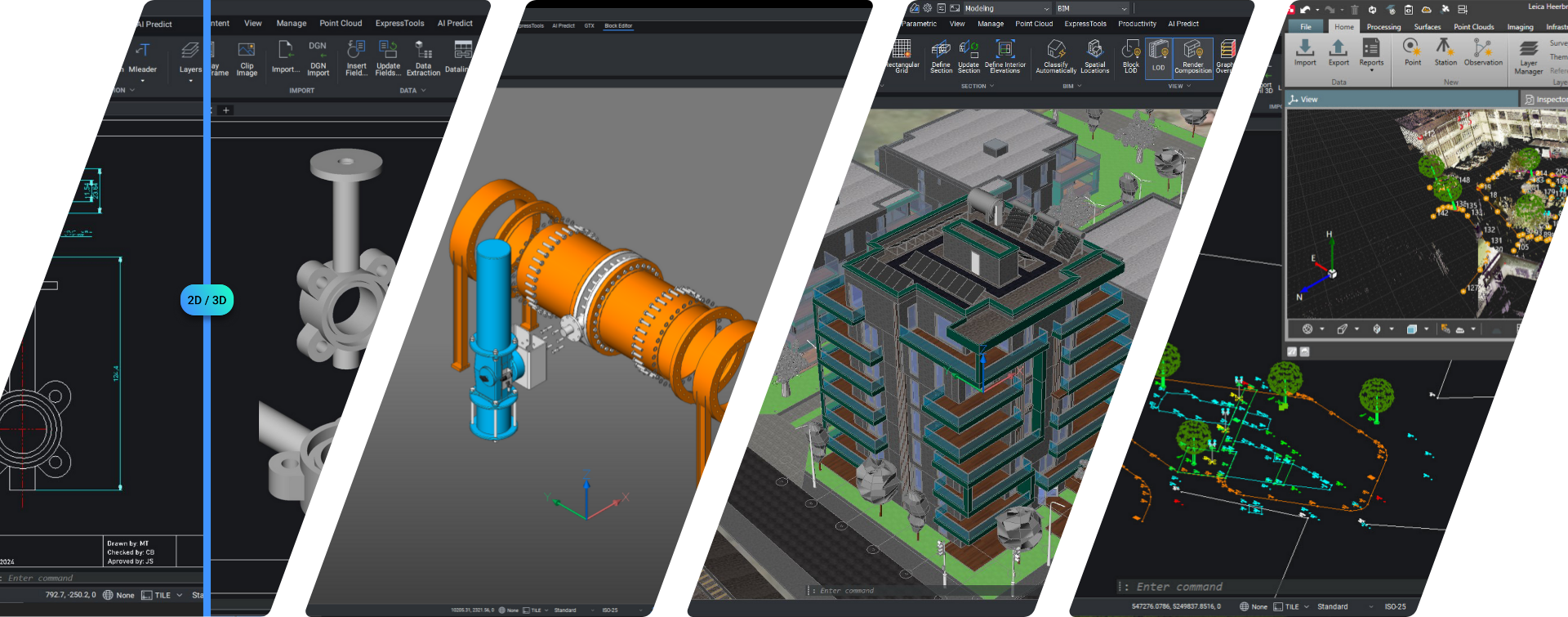This screenshot has height=617, width=1568.
Task: Open the Data Extraction tool
Action: pyautogui.click(x=423, y=59)
